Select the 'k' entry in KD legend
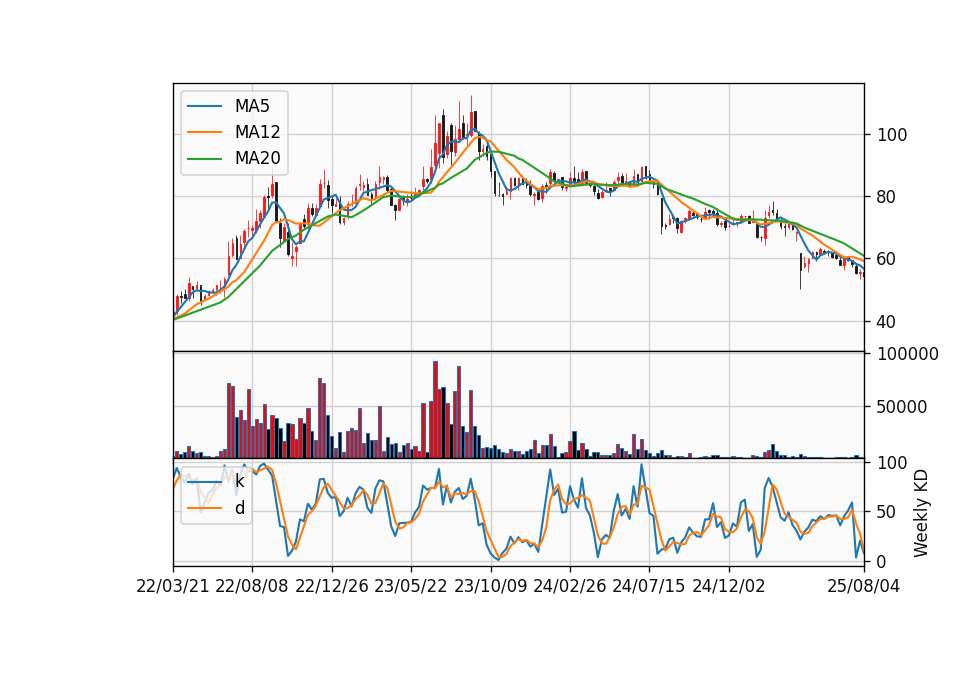The height and width of the screenshot is (690, 960). pos(239,481)
